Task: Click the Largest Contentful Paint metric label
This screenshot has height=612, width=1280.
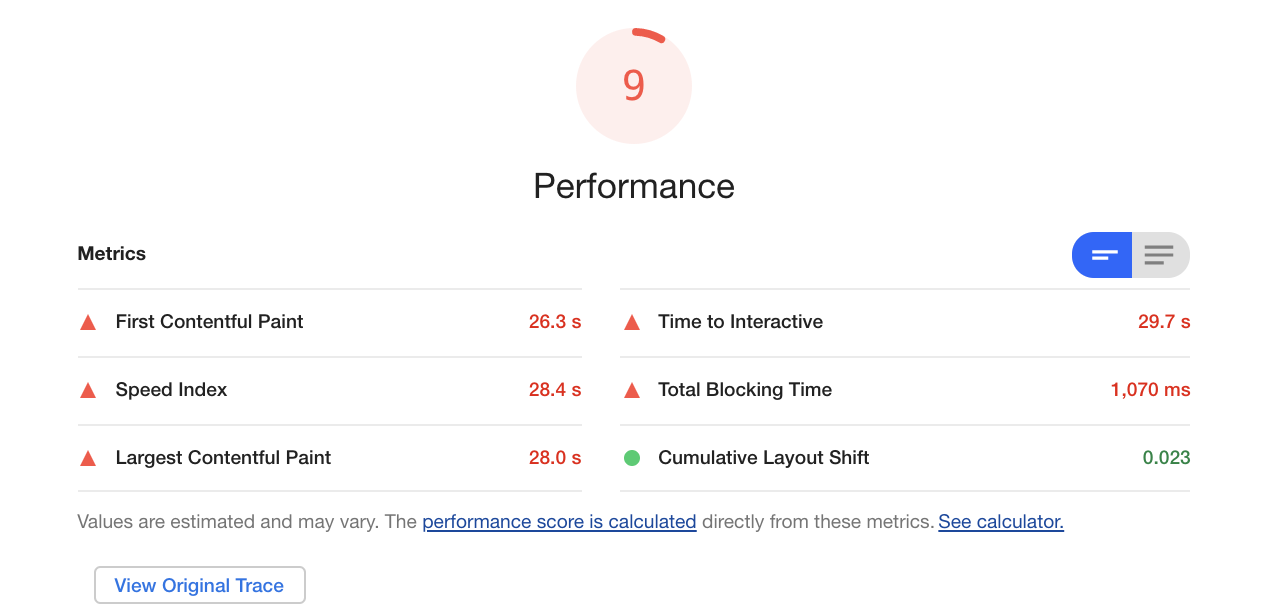Action: (x=223, y=458)
